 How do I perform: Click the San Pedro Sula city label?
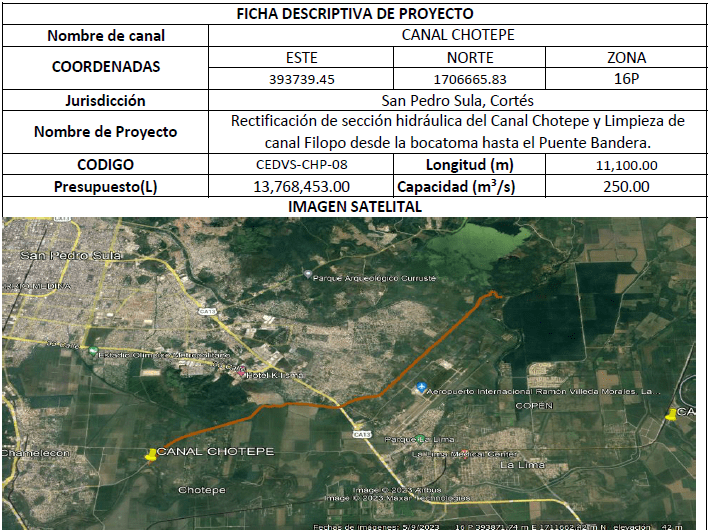click(x=62, y=255)
